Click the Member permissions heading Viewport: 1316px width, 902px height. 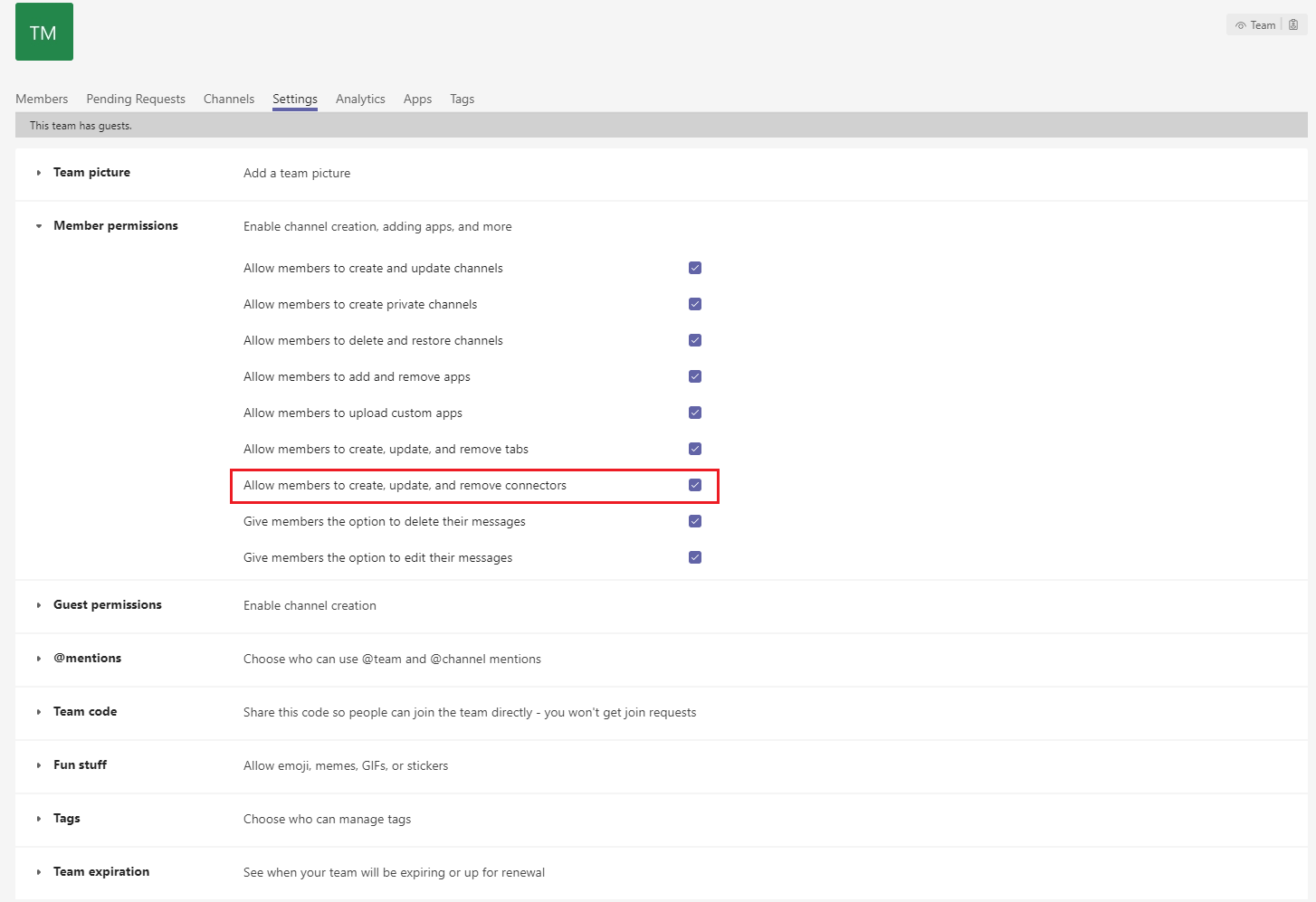pos(116,225)
